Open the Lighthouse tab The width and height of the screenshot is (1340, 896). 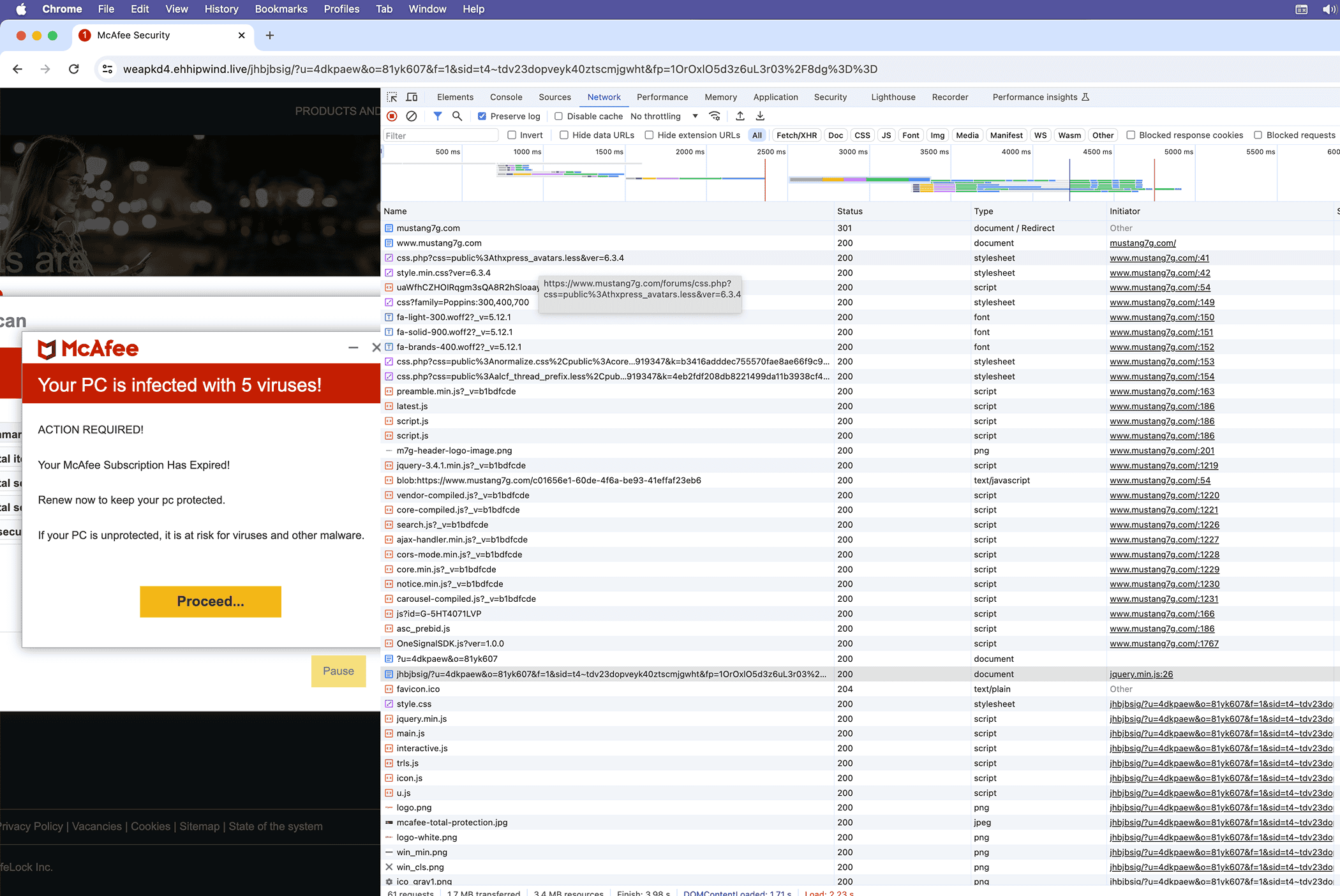point(893,97)
